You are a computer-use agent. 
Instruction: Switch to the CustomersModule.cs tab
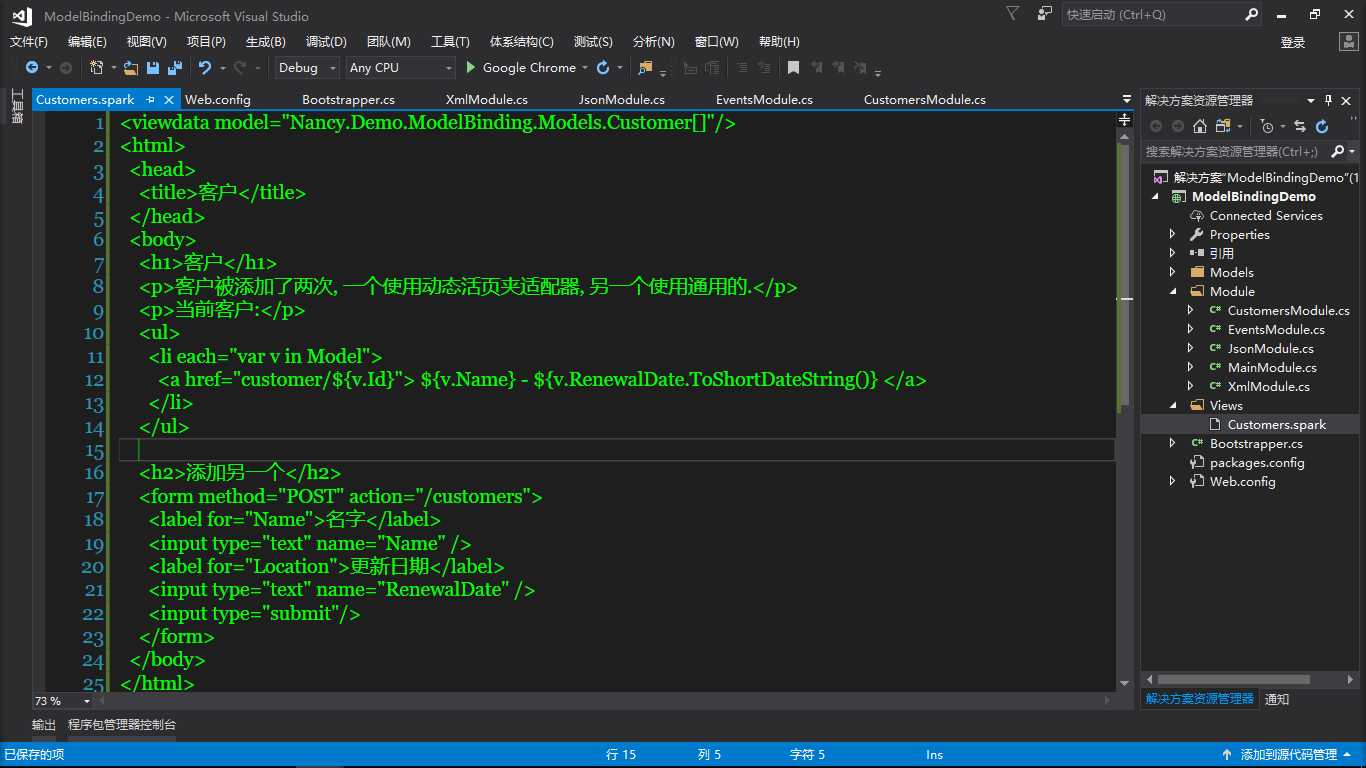pos(925,100)
